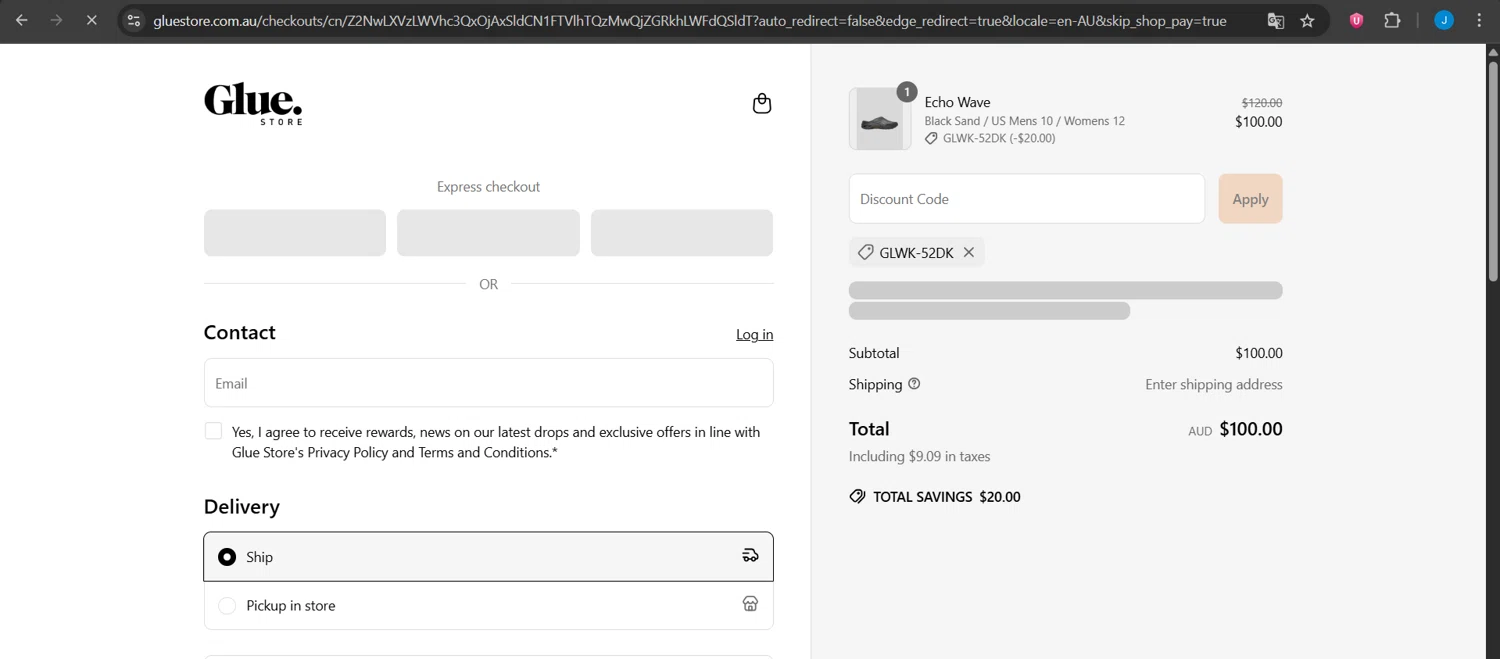Click the 'GLWK-52DK (-$20.00)' line text

[x=999, y=138]
